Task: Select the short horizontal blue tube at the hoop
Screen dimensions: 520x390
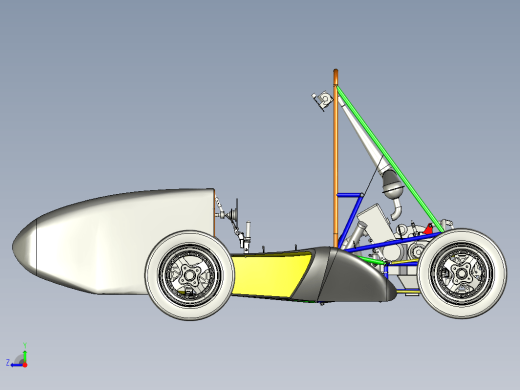Action: point(349,195)
